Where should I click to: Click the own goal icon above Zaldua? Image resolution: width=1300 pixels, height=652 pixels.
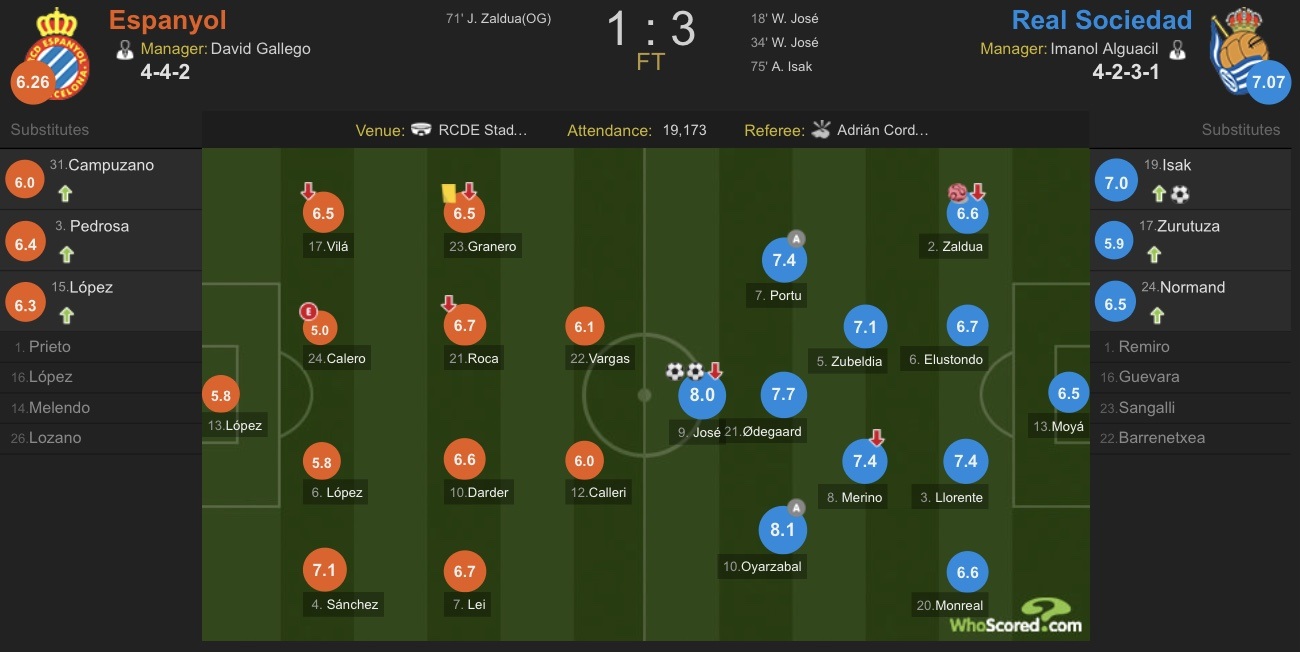coord(959,191)
